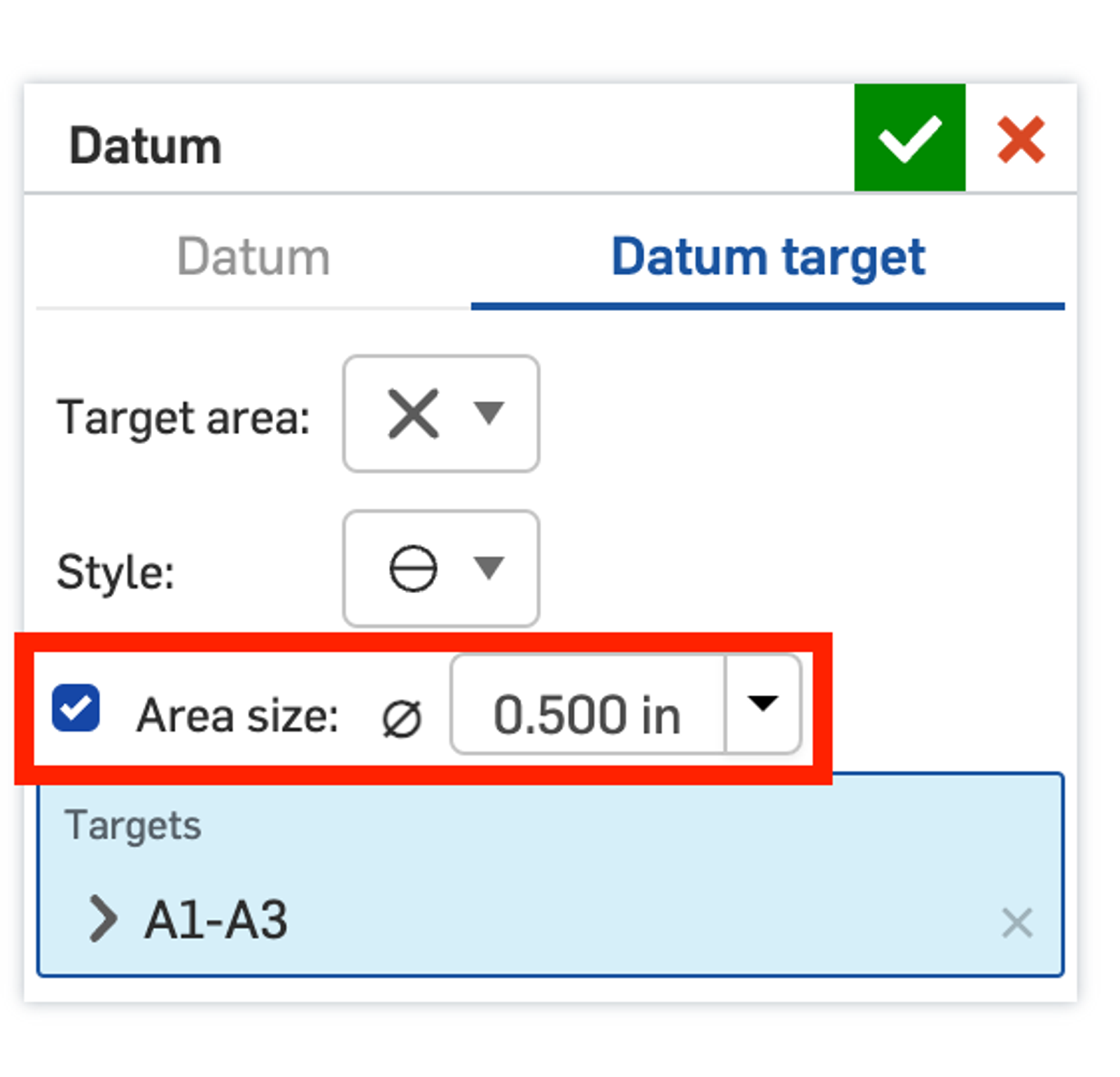
Task: Expand the Style dropdown arrow
Action: pos(488,567)
